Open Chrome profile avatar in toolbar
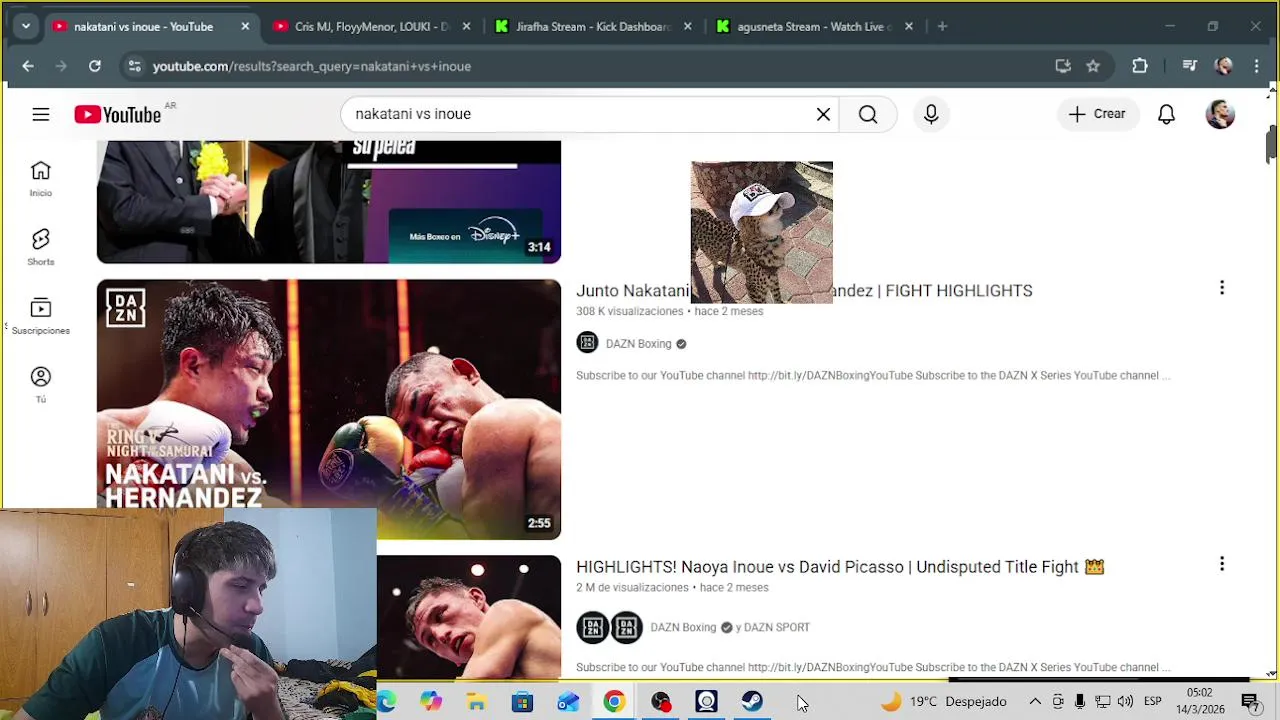 (x=1223, y=66)
